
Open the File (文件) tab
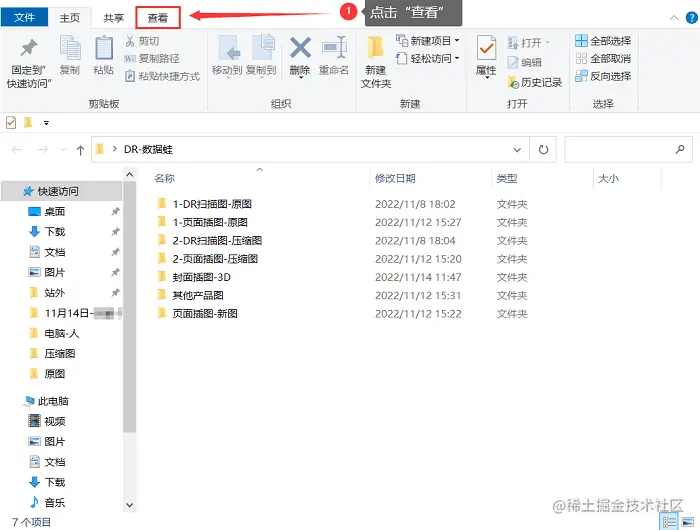point(25,17)
